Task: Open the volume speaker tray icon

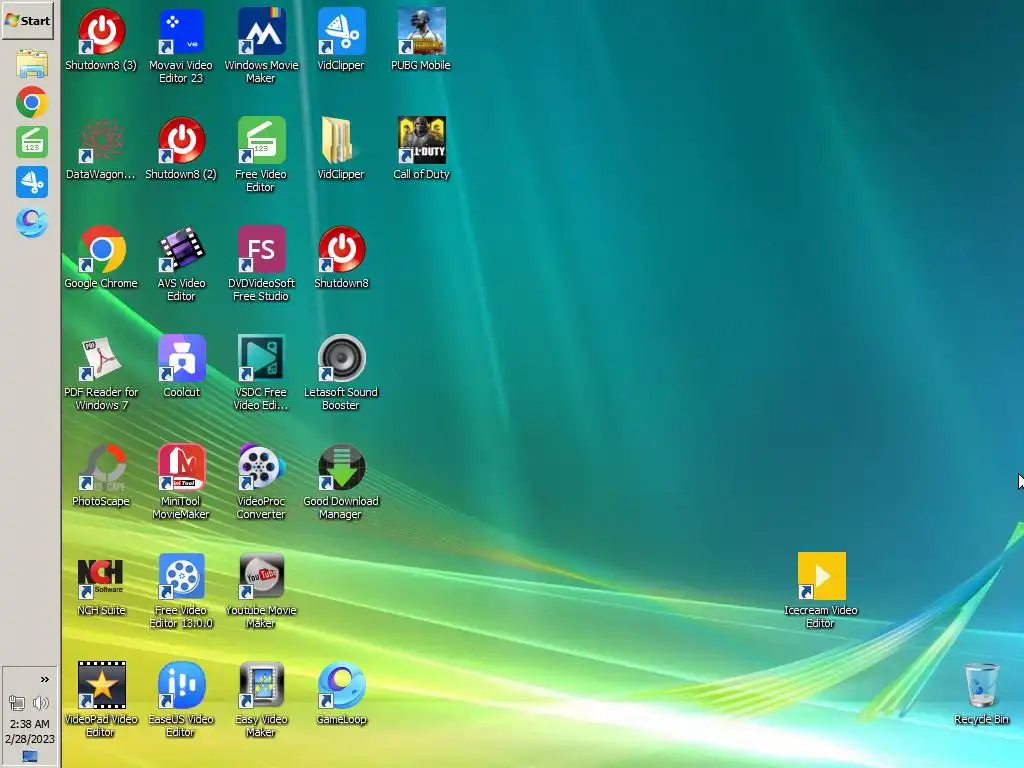Action: 41,703
